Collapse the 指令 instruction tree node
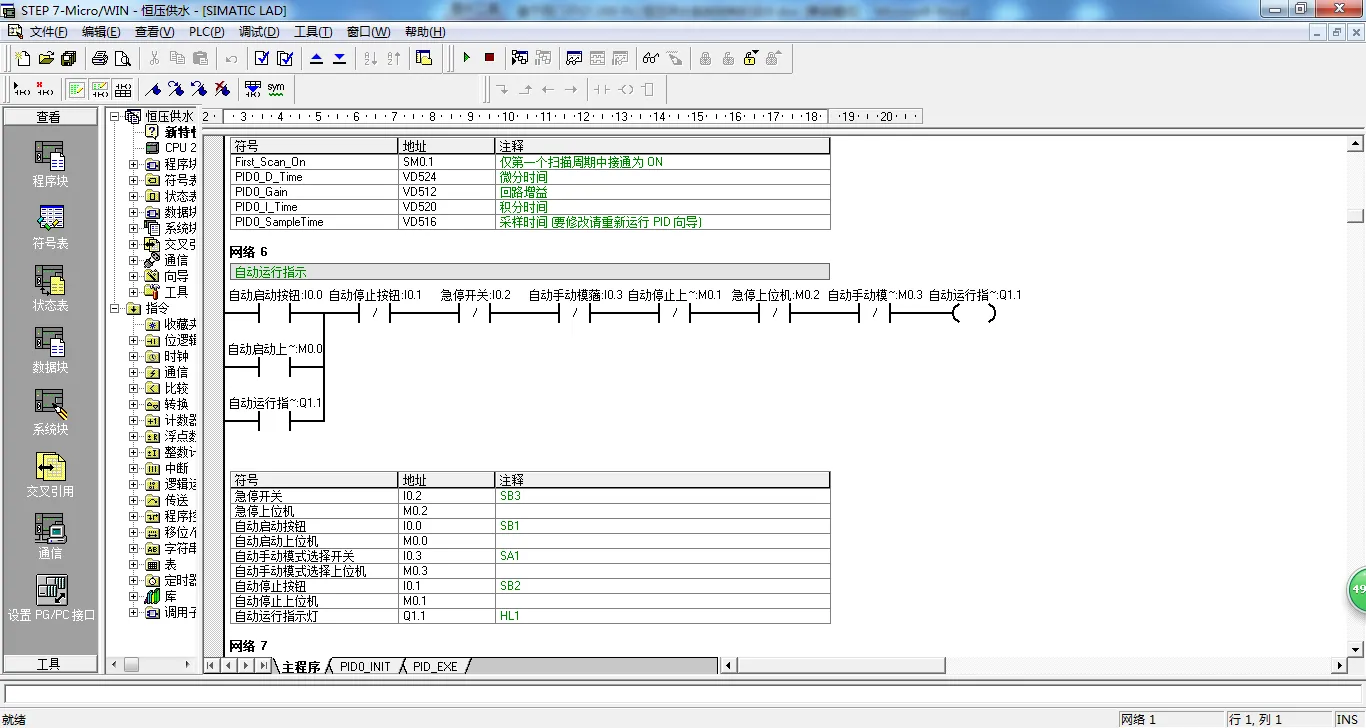1366x728 pixels. click(114, 308)
